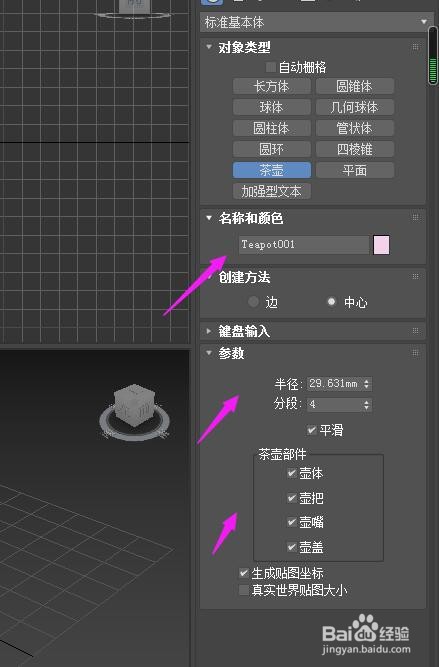Click the 分段 spinner arrows
439x667 pixels.
[x=366, y=404]
